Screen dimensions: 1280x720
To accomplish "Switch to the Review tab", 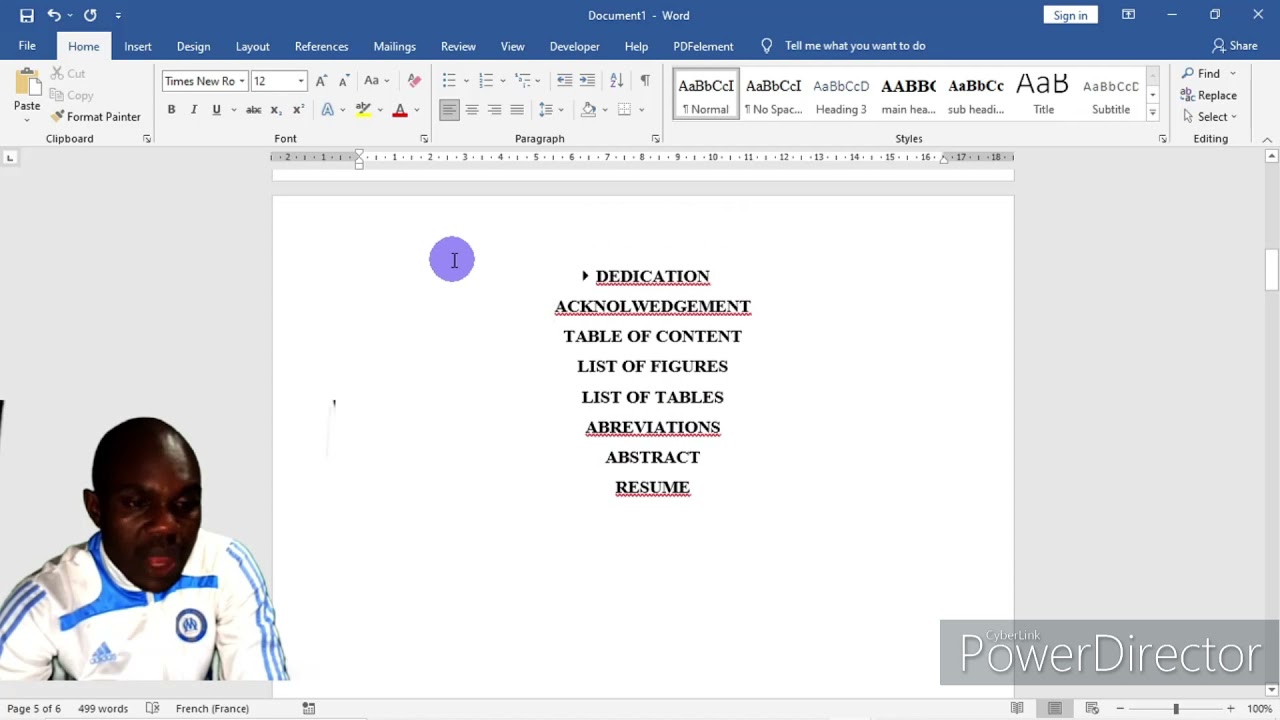I will coord(458,46).
